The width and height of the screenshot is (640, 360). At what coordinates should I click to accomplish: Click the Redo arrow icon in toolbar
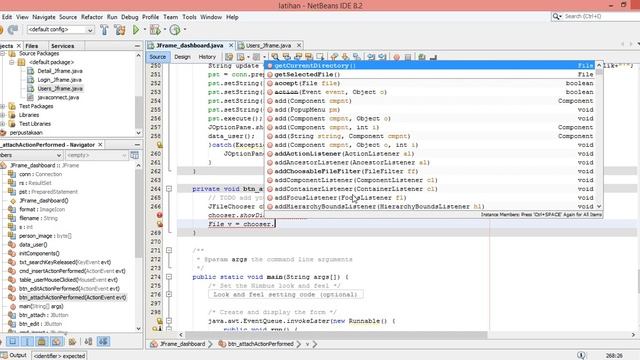13,29
